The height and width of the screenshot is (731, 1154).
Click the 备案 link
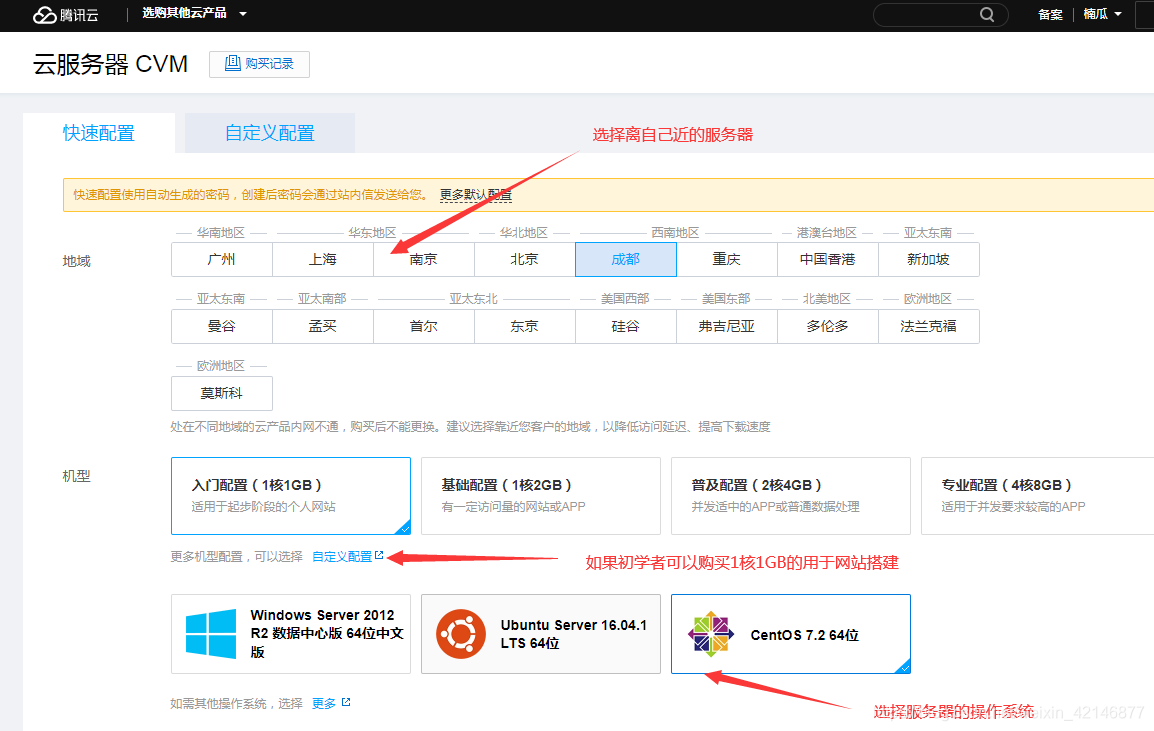[1050, 14]
